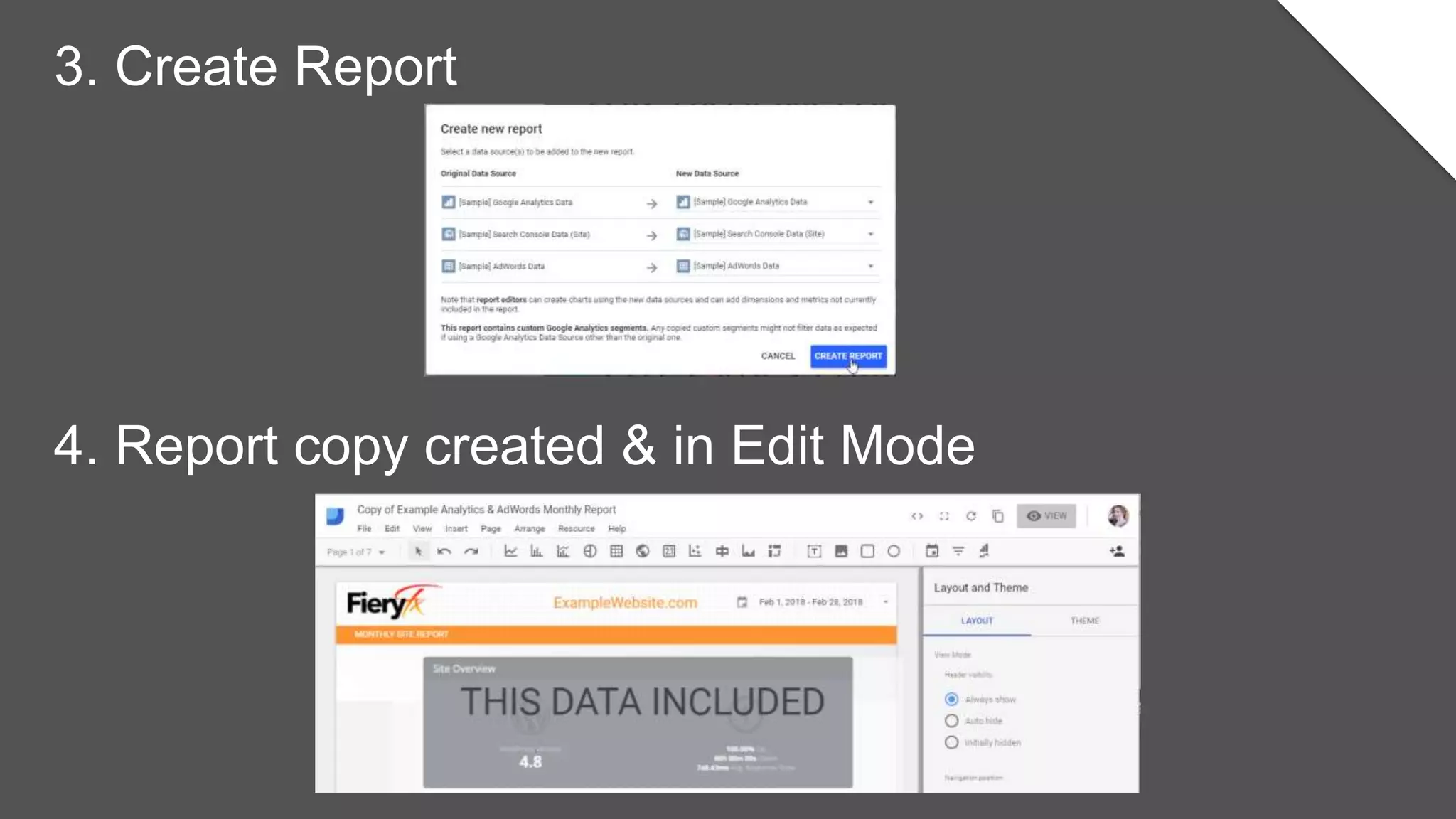Select the Always show radio button

tap(951, 700)
